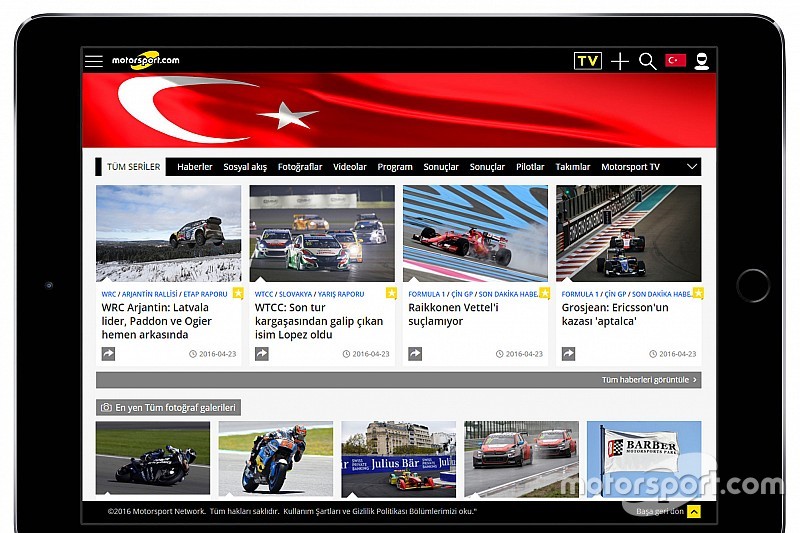The image size is (800, 533).
Task: Click the Turkish flag banner
Action: click(399, 111)
